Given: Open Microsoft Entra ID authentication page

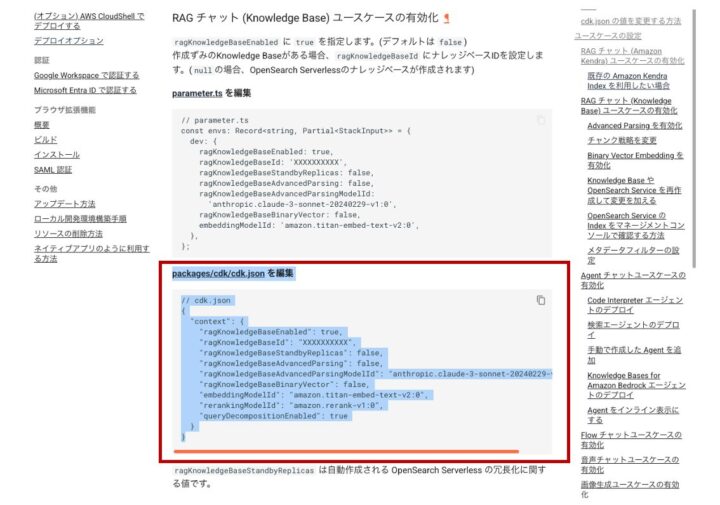Looking at the screenshot, I should (85, 90).
